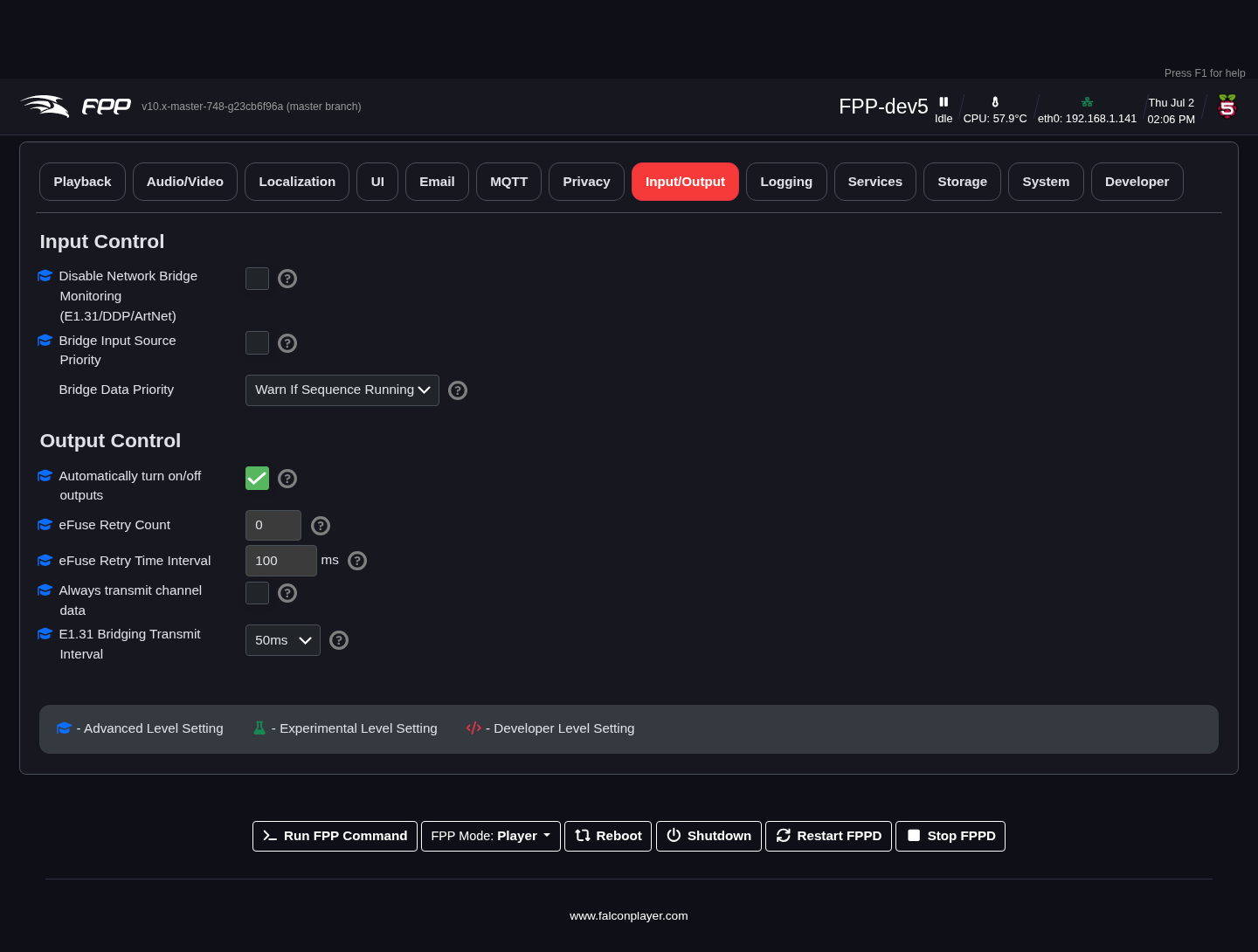The width and height of the screenshot is (1258, 952).
Task: Click advanced icon beside Automatically turn on/off
Action: [45, 476]
